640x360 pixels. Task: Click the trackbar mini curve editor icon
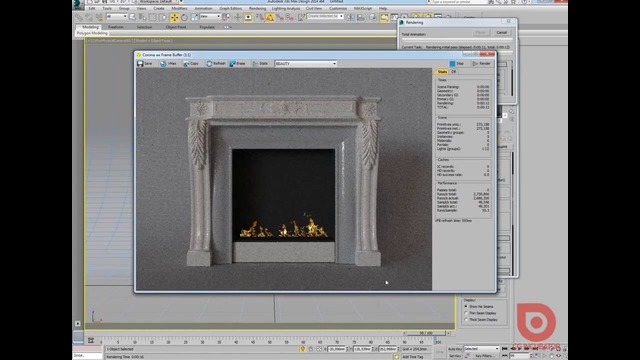pos(91,340)
